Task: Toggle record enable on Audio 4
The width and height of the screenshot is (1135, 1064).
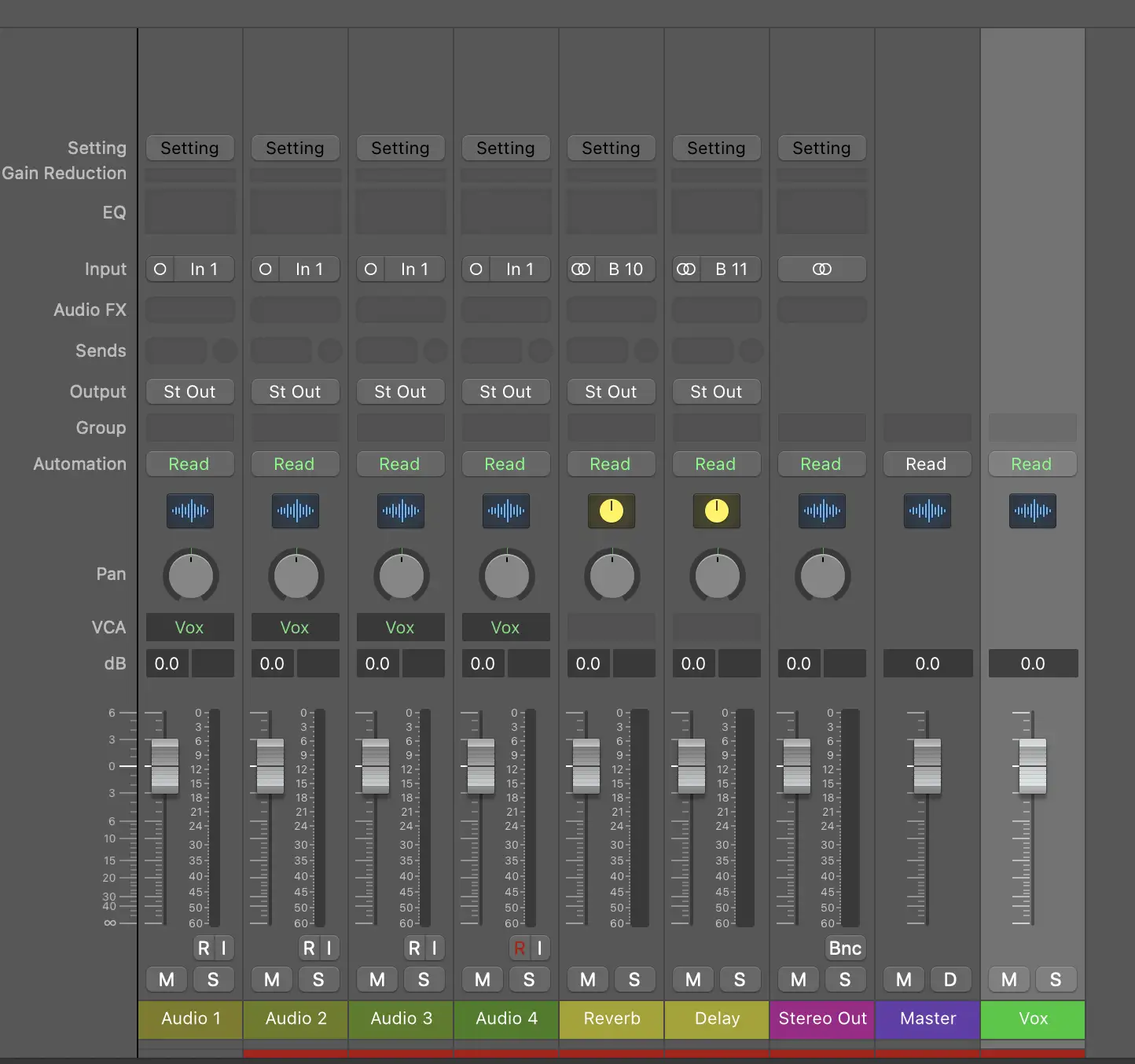Action: pos(519,948)
